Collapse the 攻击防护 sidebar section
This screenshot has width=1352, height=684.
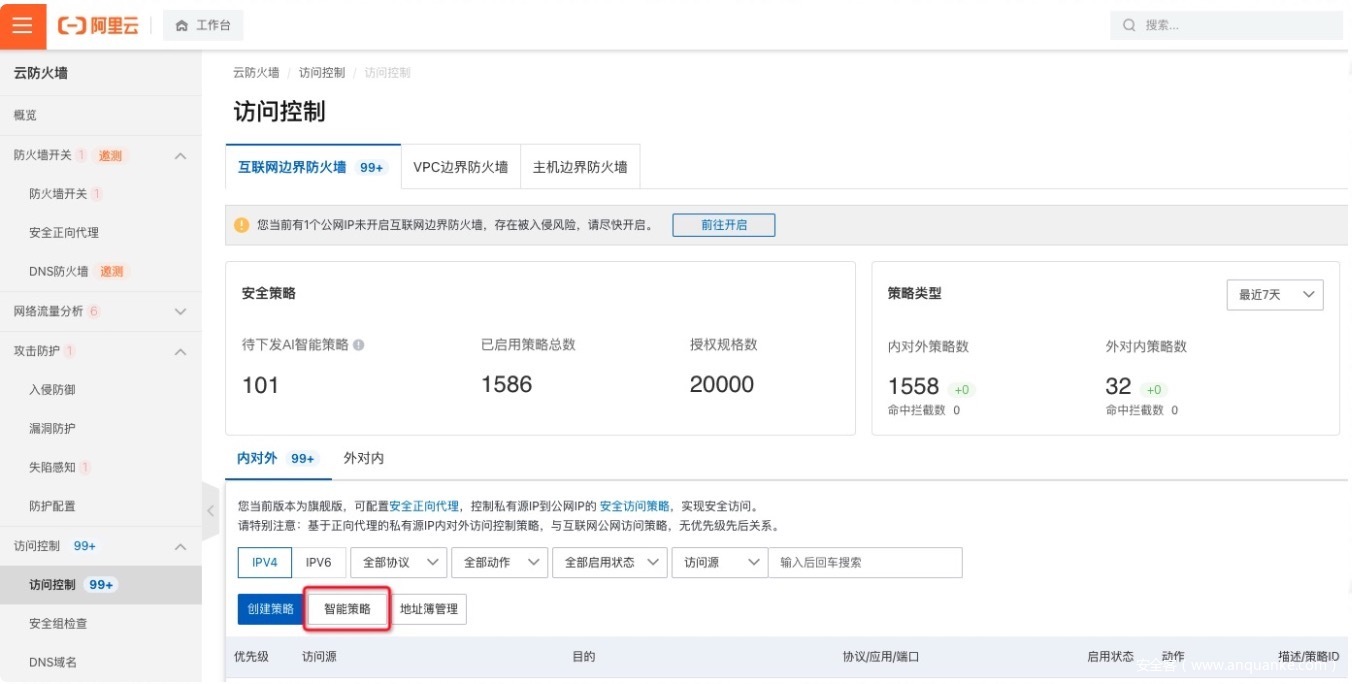(x=181, y=351)
